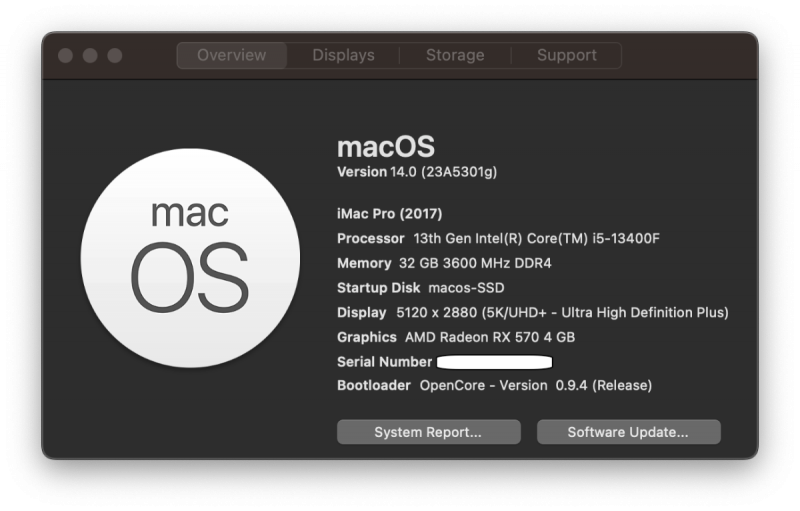Viewport: 800px width, 511px height.
Task: Click the Display 5120 x 2880 line
Action: [x=532, y=312]
